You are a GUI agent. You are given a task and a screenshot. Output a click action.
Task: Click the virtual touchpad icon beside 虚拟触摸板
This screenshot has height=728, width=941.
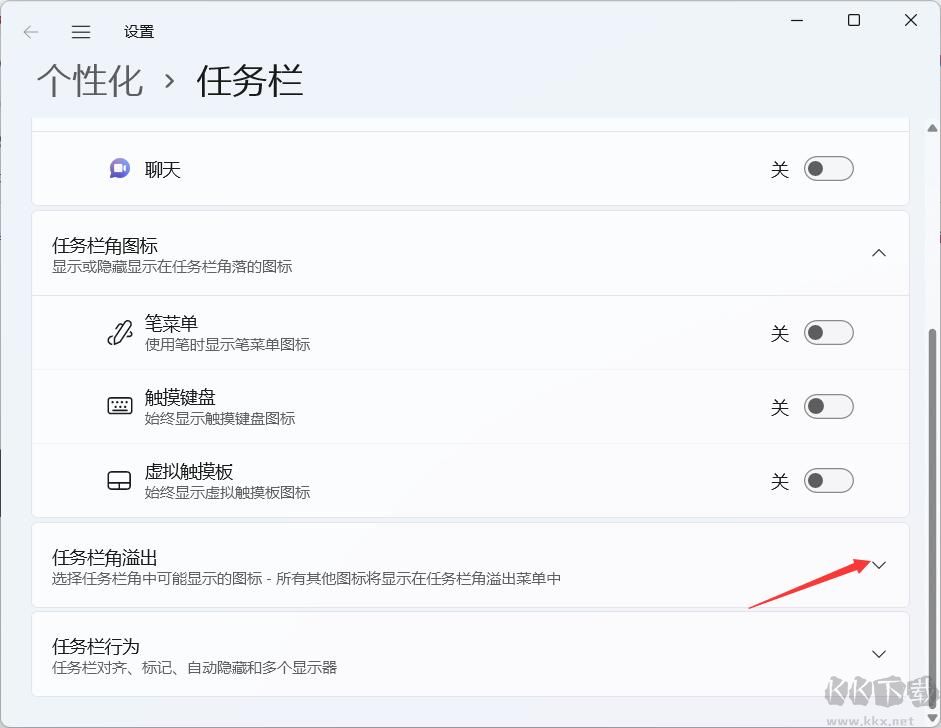118,480
